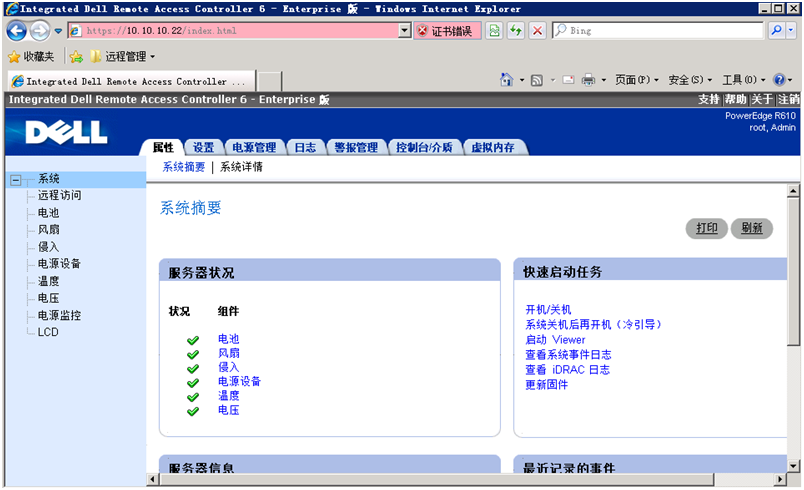Open 系统关机后再开机（冷引导）task
804x490 pixels.
(x=593, y=324)
